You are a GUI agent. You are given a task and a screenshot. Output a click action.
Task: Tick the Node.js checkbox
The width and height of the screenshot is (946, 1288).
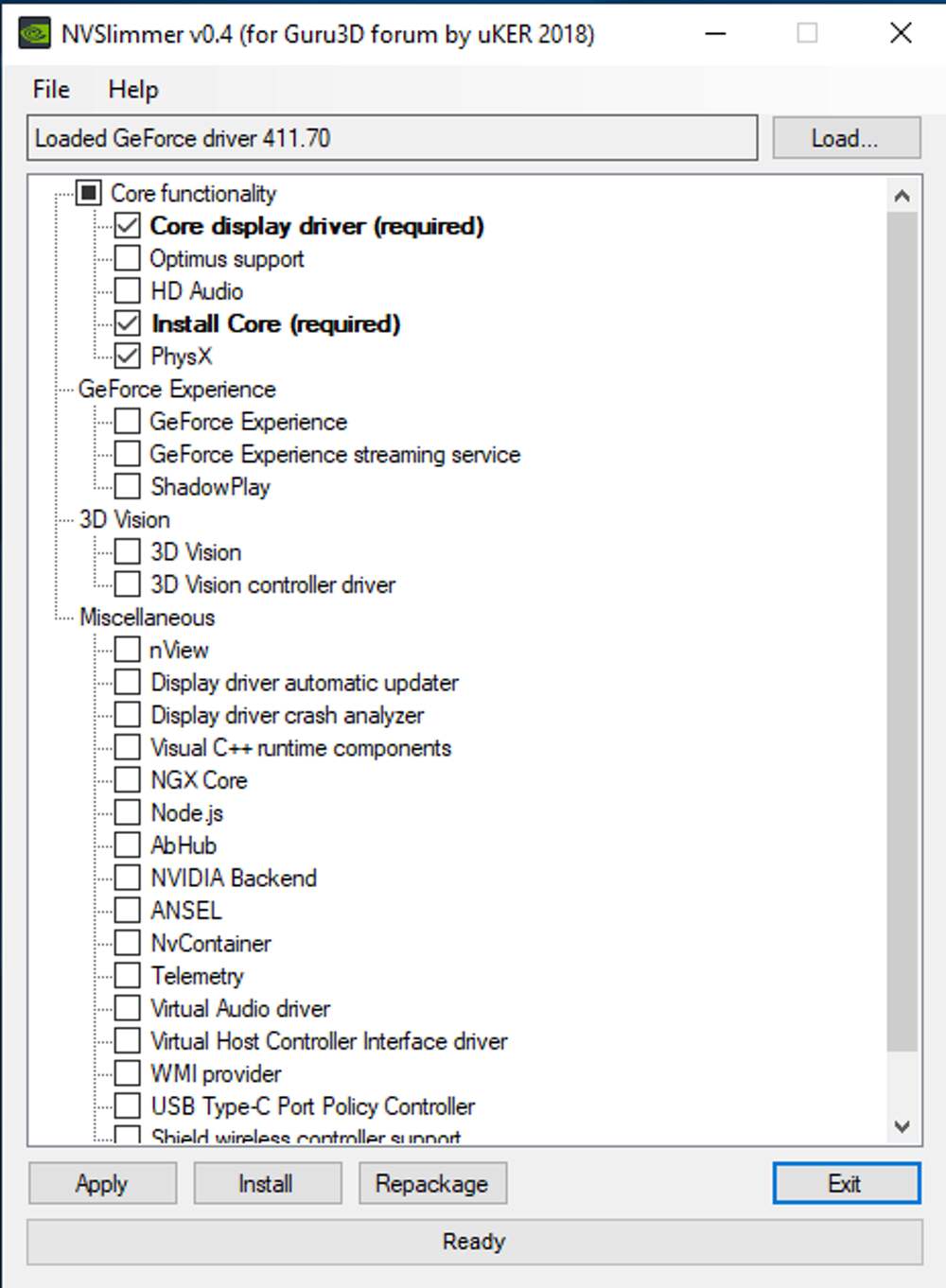[128, 813]
